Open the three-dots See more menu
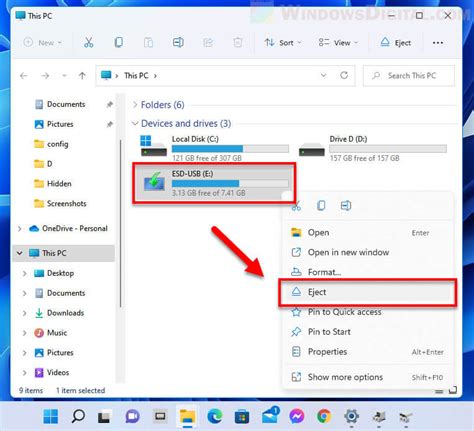Screen dimensions: 474x431 tap(438, 43)
